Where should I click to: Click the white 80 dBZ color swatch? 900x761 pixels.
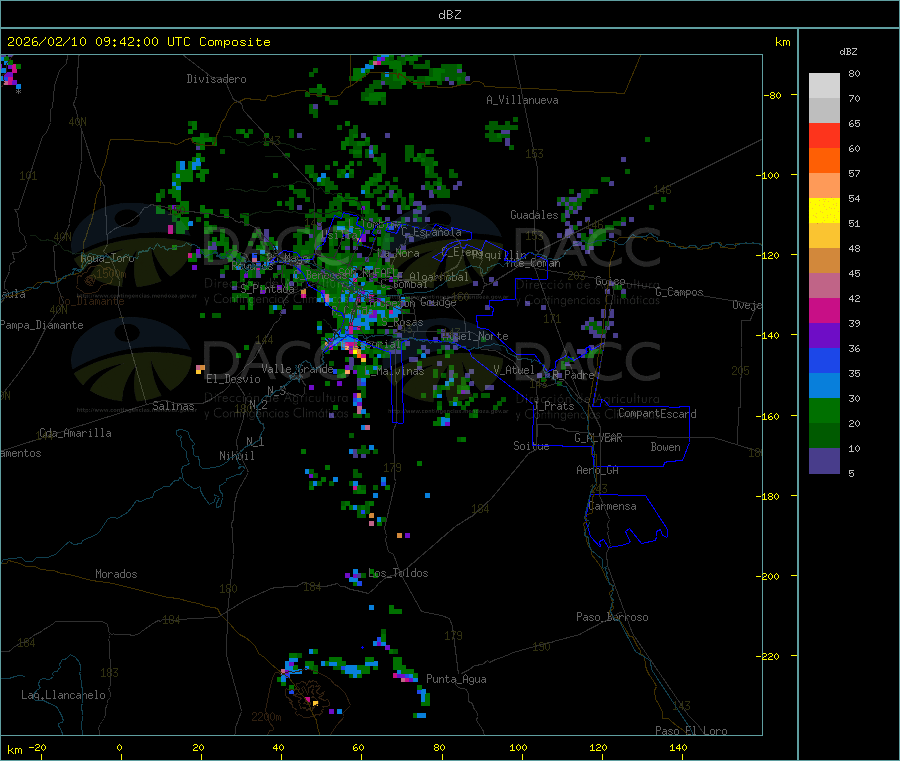pyautogui.click(x=824, y=86)
